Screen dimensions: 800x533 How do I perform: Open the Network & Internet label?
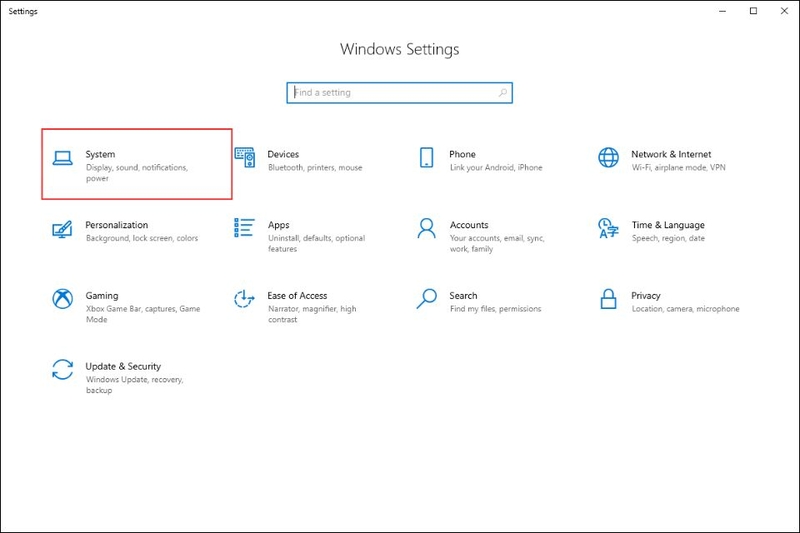(671, 154)
